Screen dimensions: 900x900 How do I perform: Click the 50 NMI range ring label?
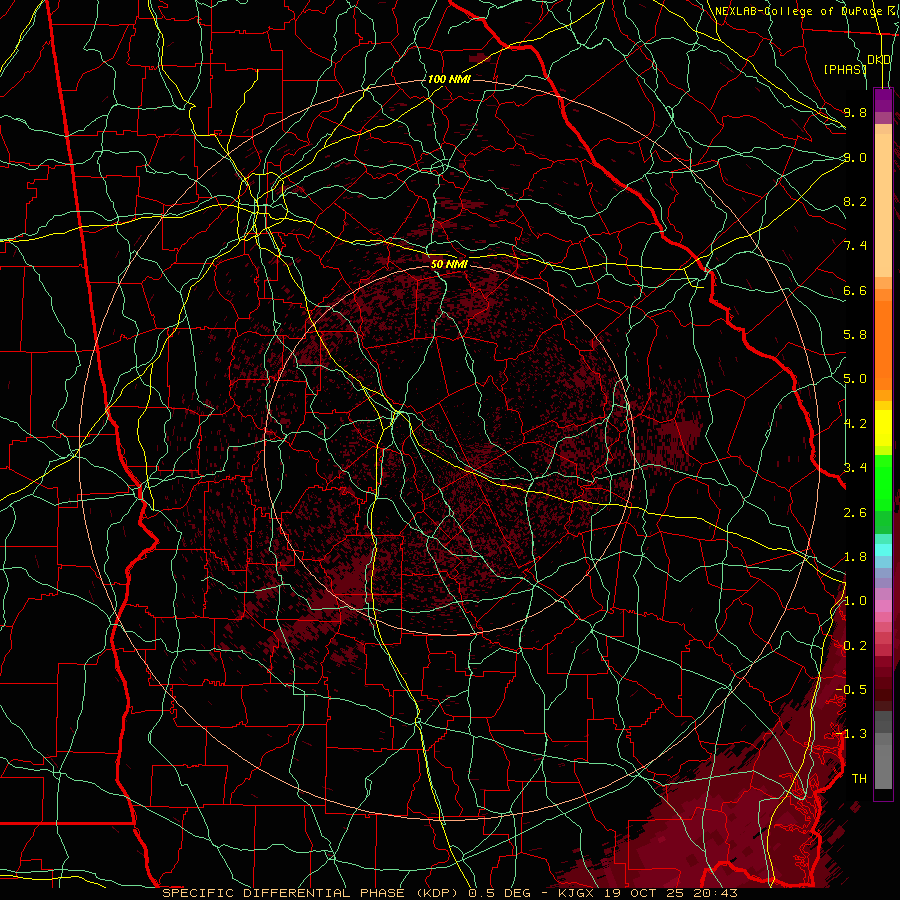[449, 264]
